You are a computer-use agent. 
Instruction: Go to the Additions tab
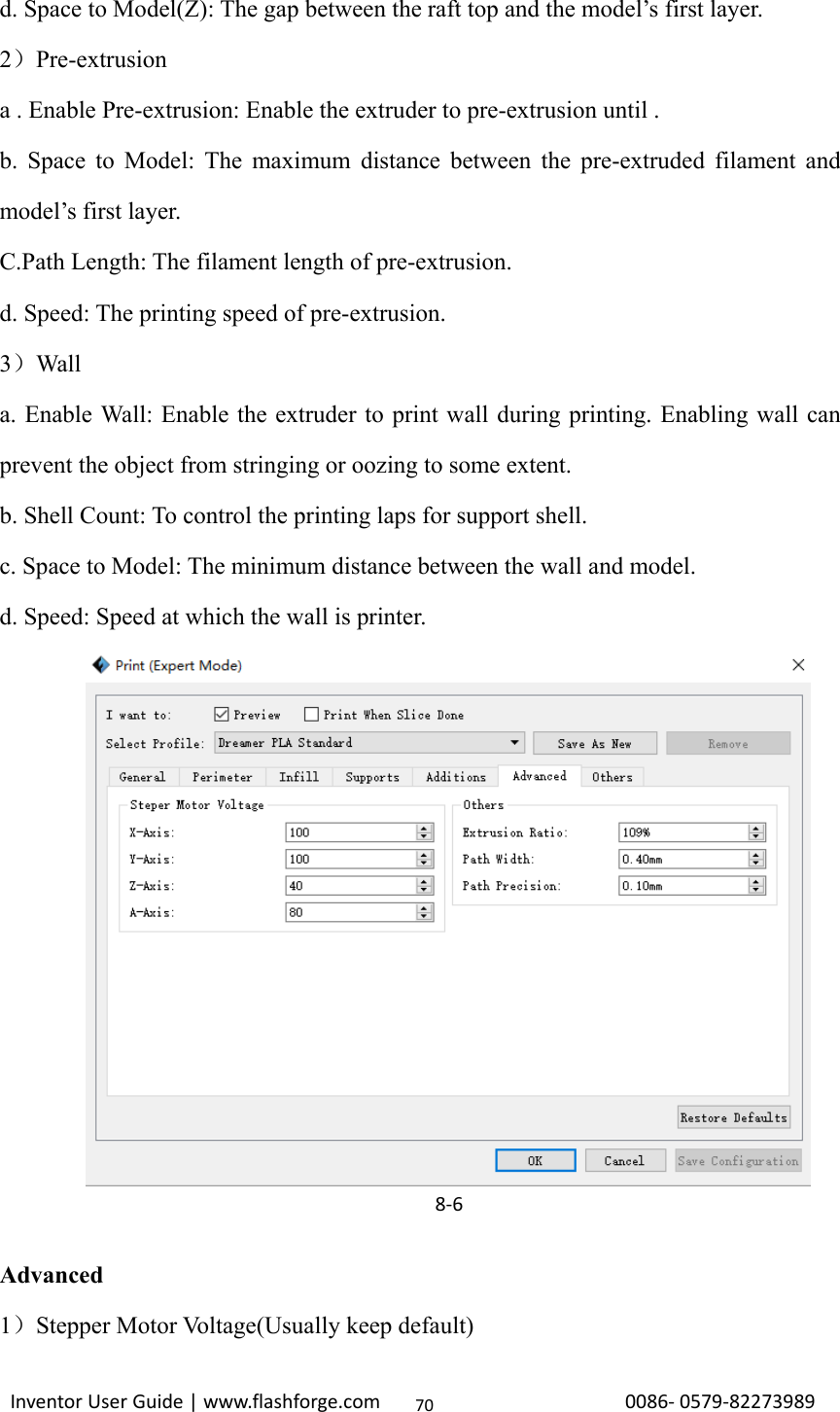click(x=456, y=777)
